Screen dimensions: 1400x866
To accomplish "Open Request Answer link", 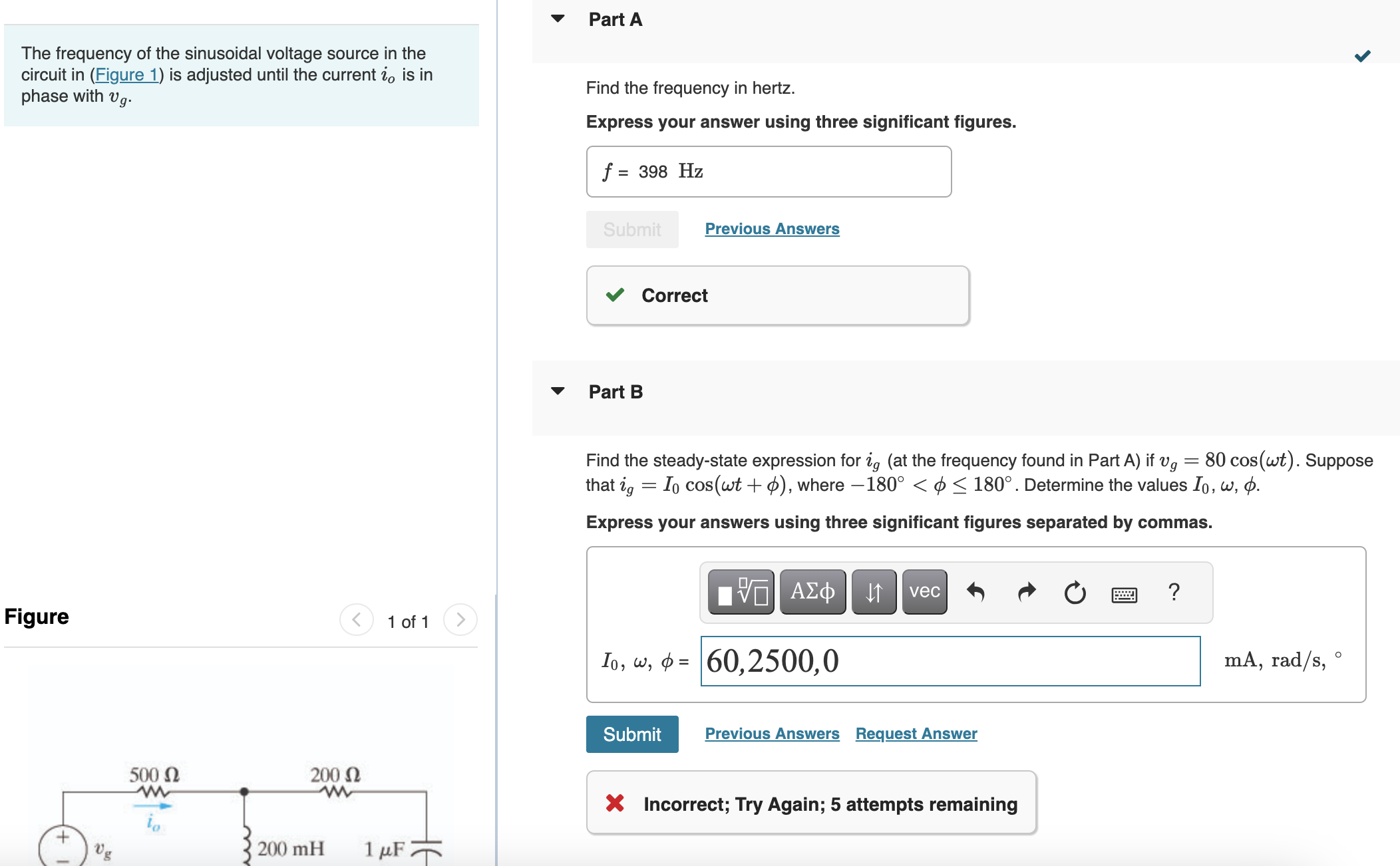I will 916,734.
